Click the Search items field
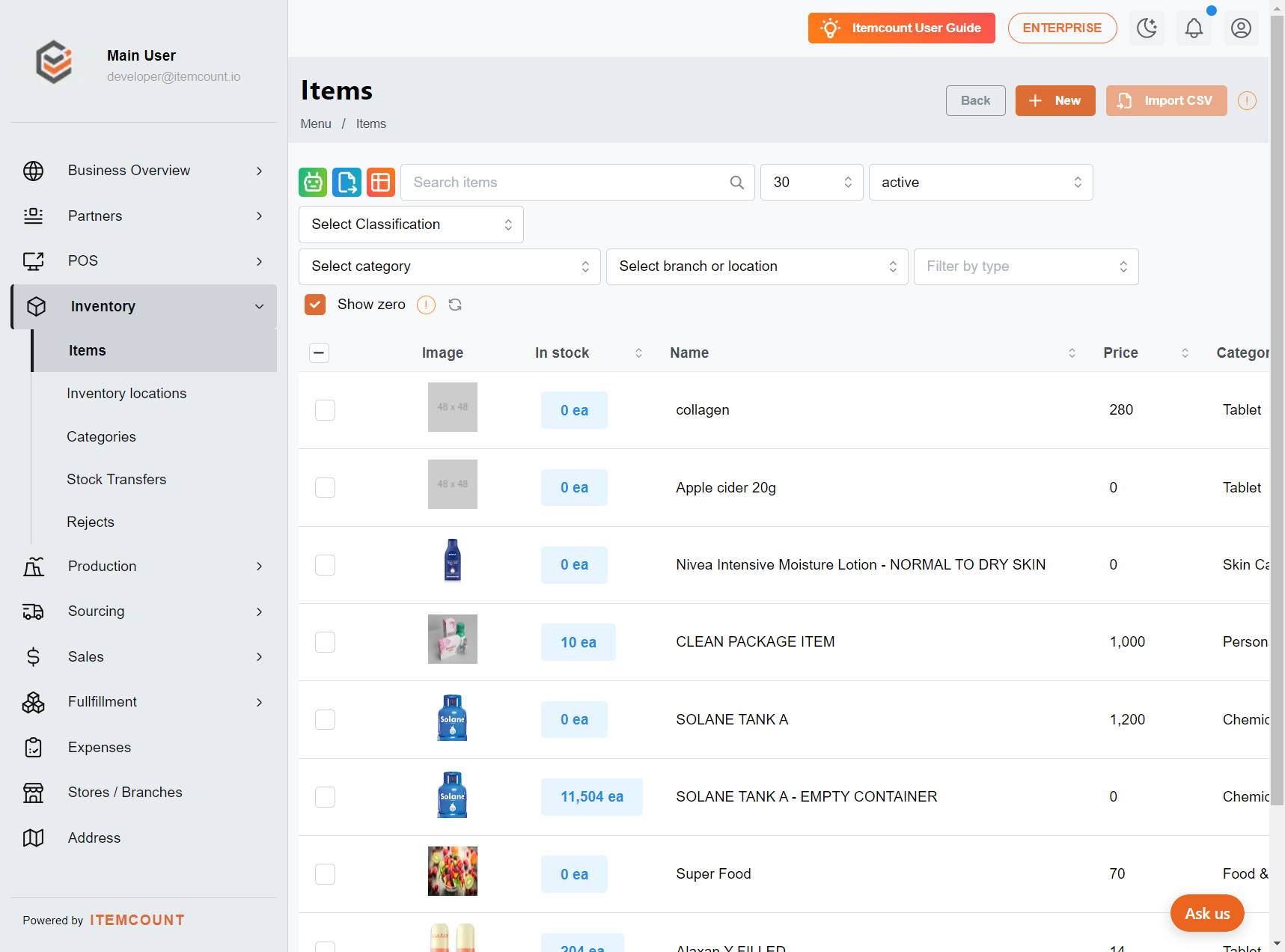Viewport: 1285px width, 952px height. point(578,183)
